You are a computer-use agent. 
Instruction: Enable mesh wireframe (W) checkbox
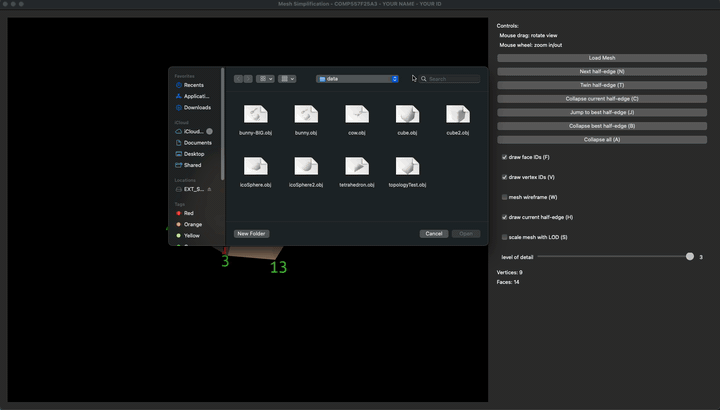point(504,197)
